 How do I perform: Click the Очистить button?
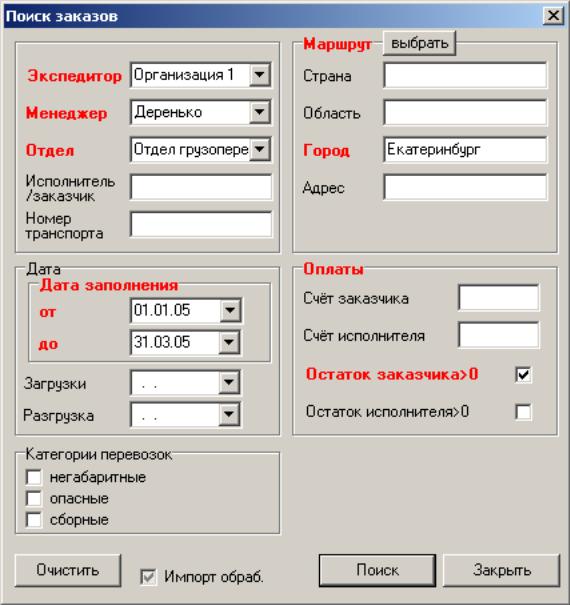click(x=68, y=570)
